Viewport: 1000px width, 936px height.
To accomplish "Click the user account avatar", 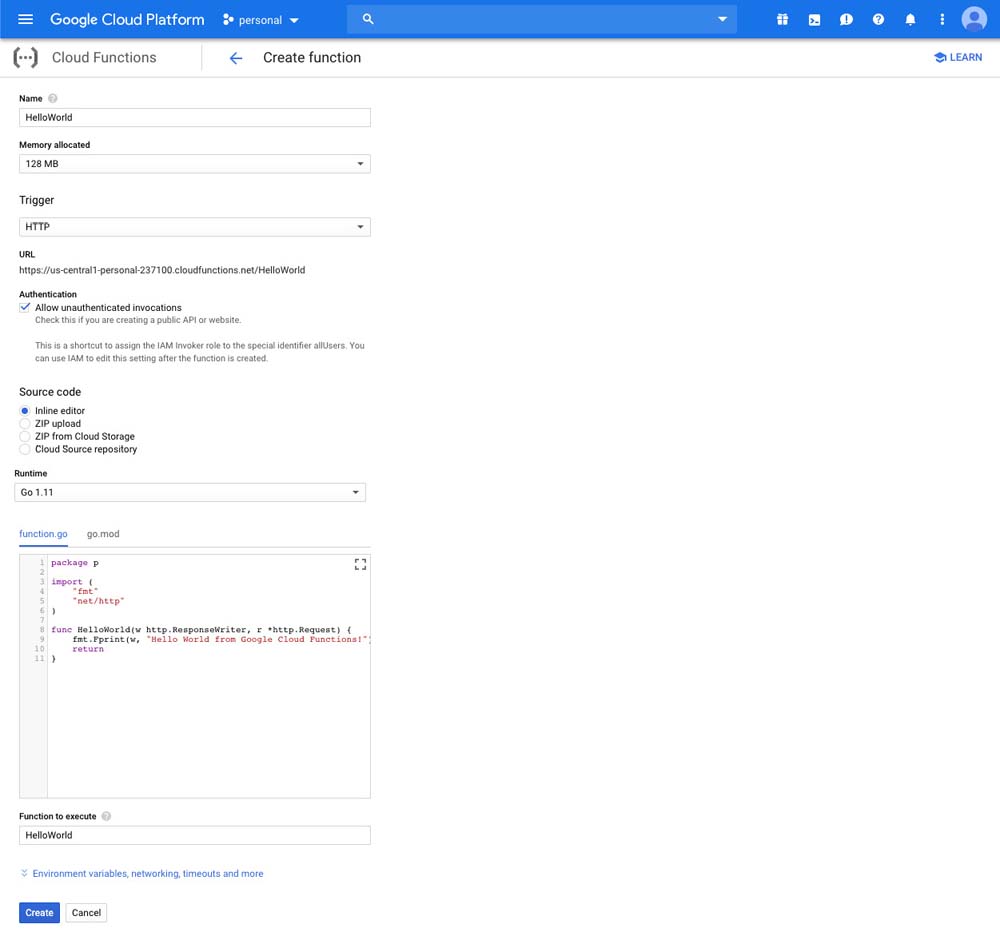I will pyautogui.click(x=974, y=19).
